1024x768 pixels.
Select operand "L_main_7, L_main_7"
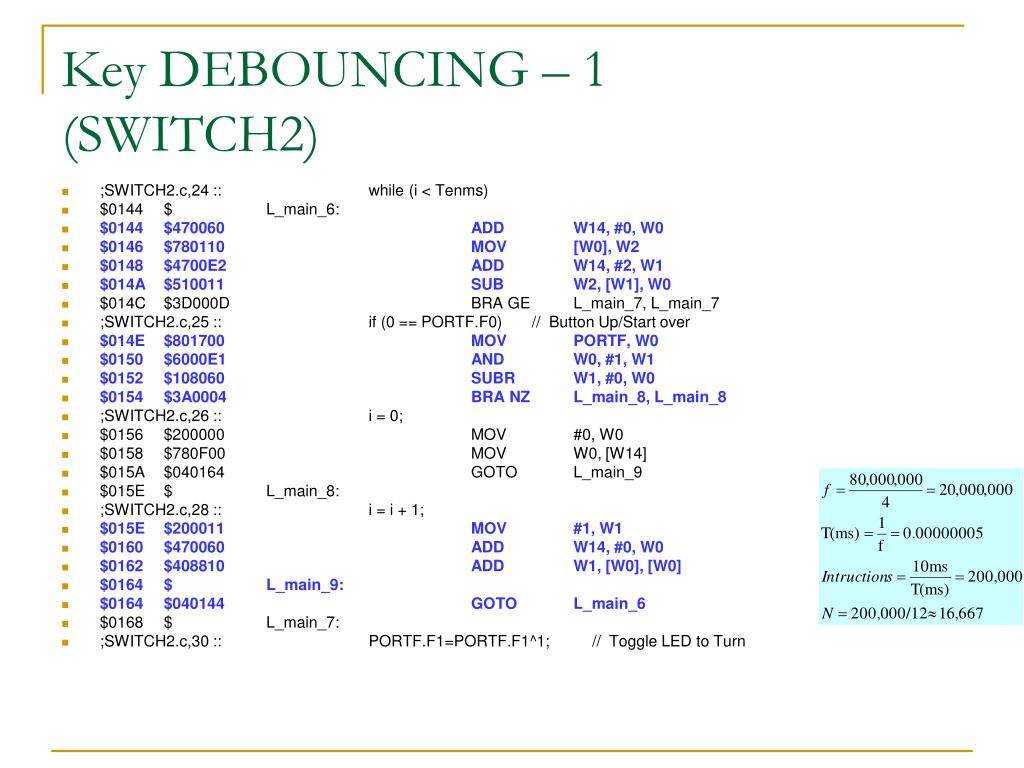[646, 304]
